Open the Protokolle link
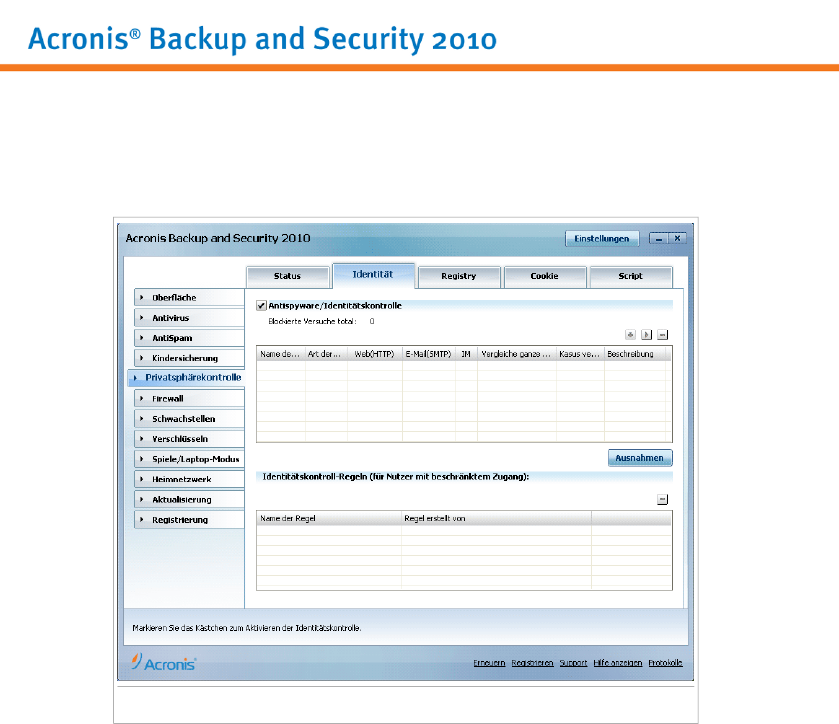839x724 pixels. pos(664,663)
